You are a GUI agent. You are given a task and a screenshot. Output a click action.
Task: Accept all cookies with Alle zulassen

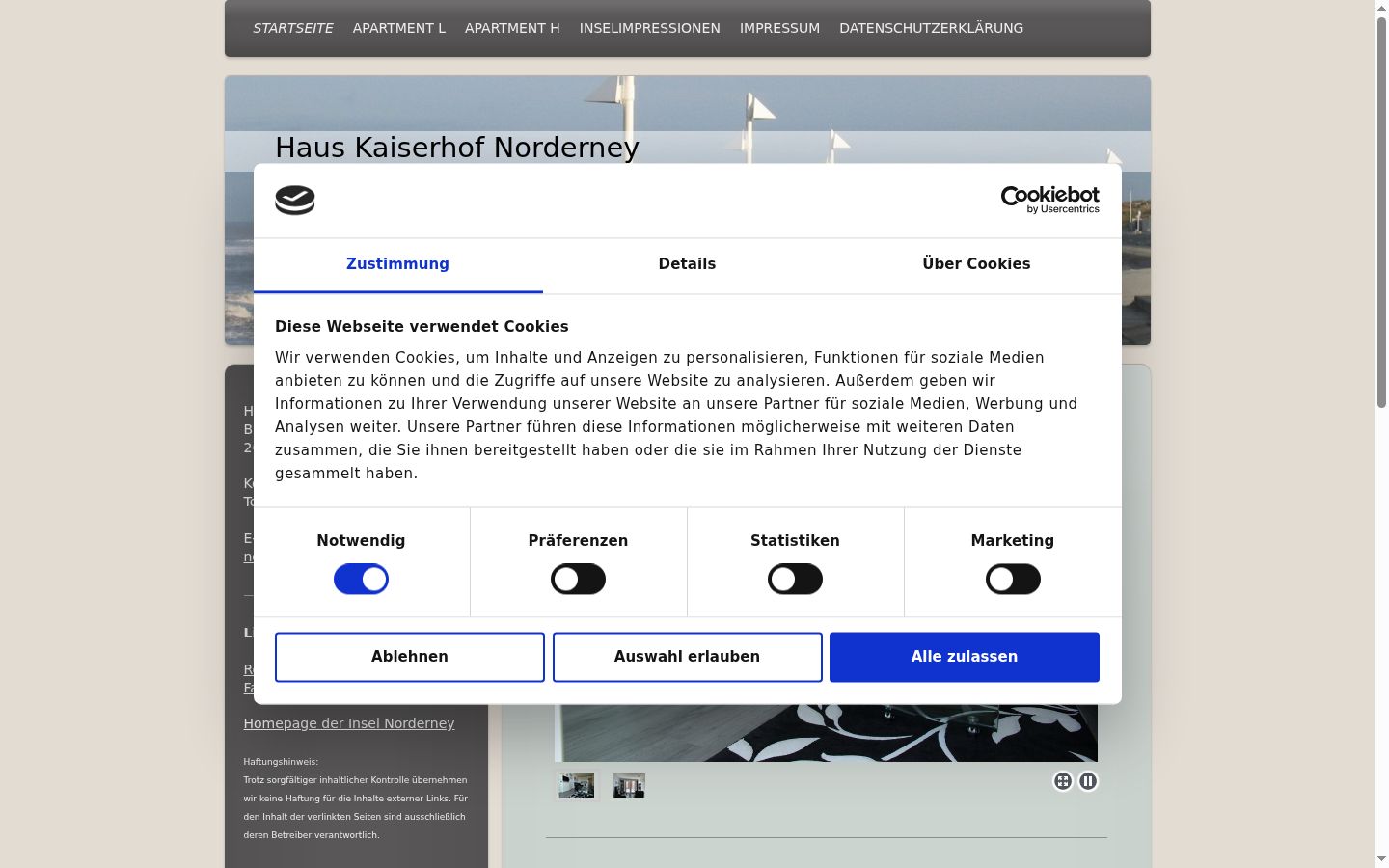tap(965, 657)
